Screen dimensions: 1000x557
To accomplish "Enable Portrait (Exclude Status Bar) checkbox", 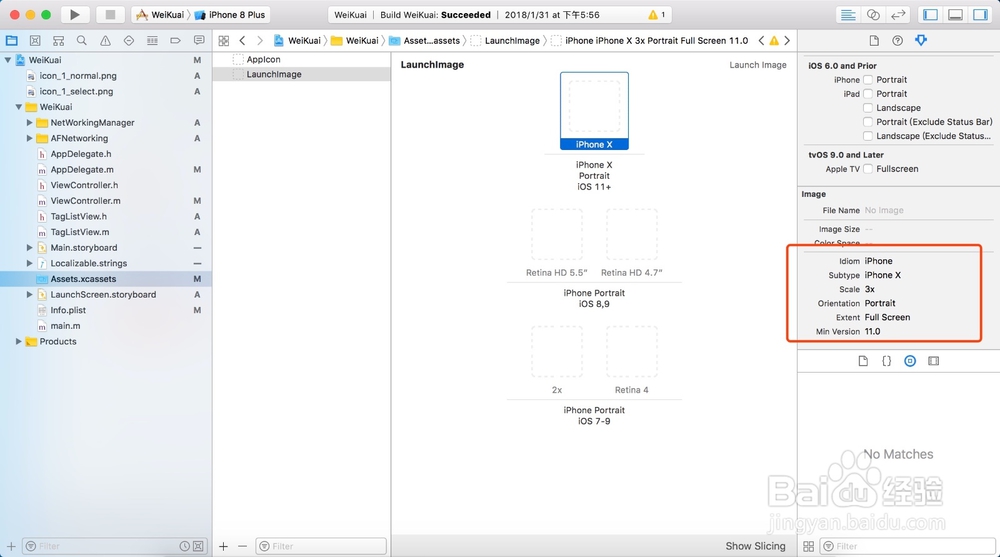I will coord(868,122).
